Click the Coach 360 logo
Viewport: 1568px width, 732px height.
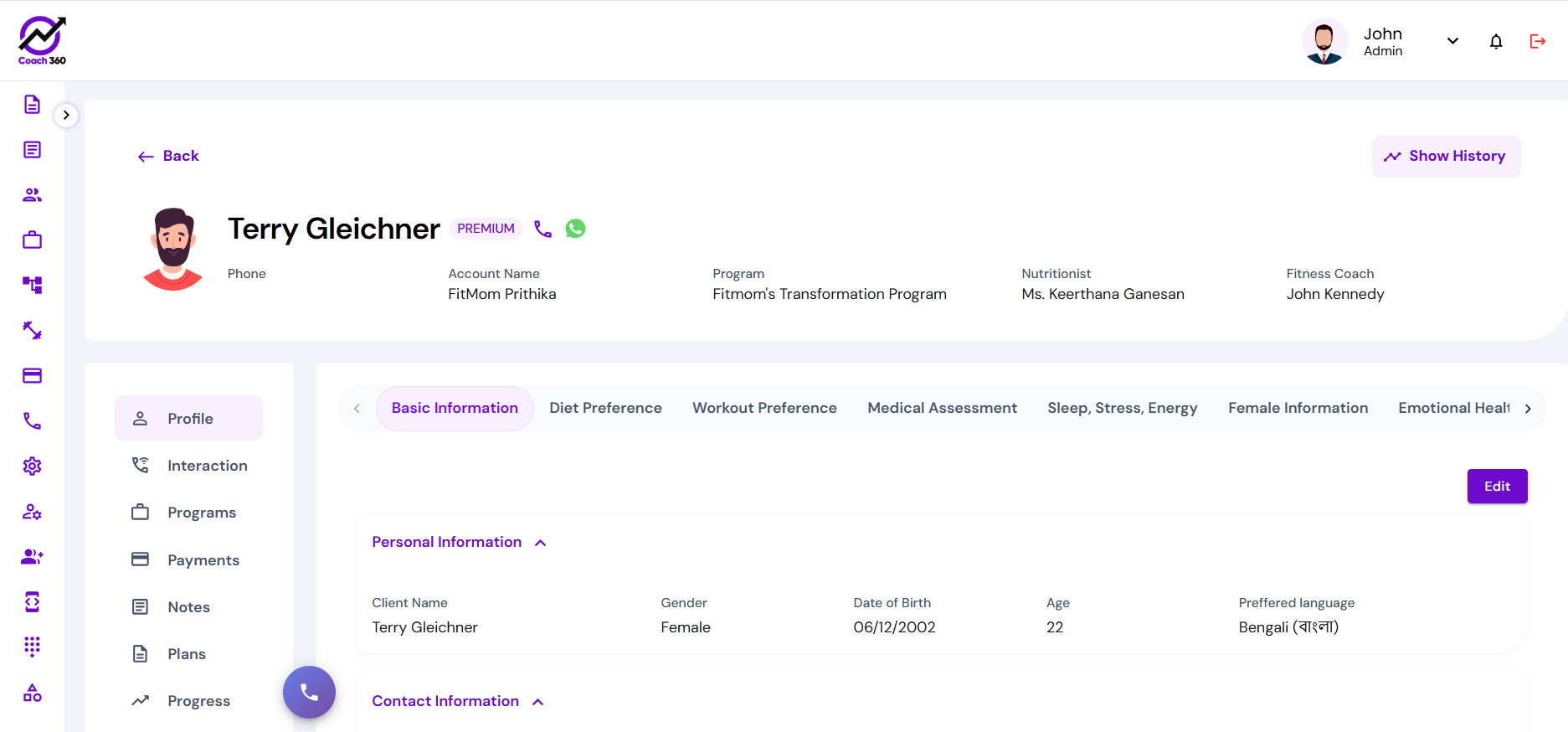coord(42,40)
